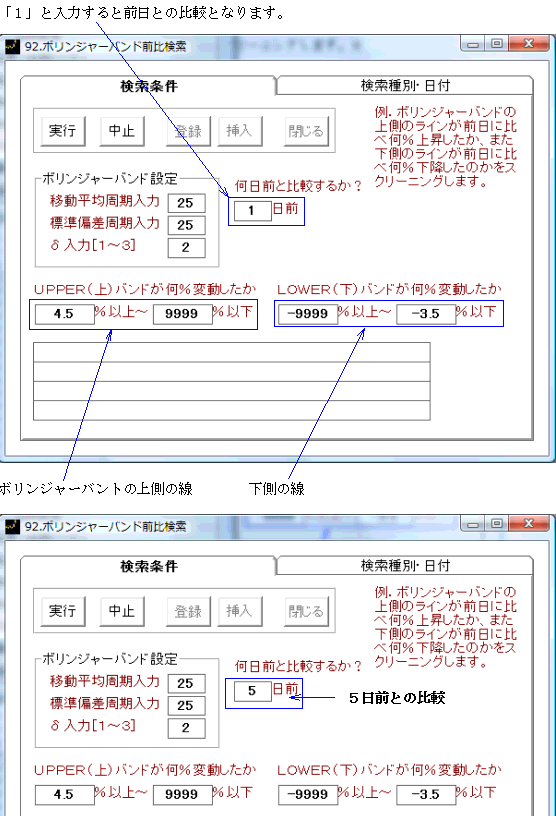
Task: Click 移動平均周期入力 field in the lower window
Action: point(186,683)
